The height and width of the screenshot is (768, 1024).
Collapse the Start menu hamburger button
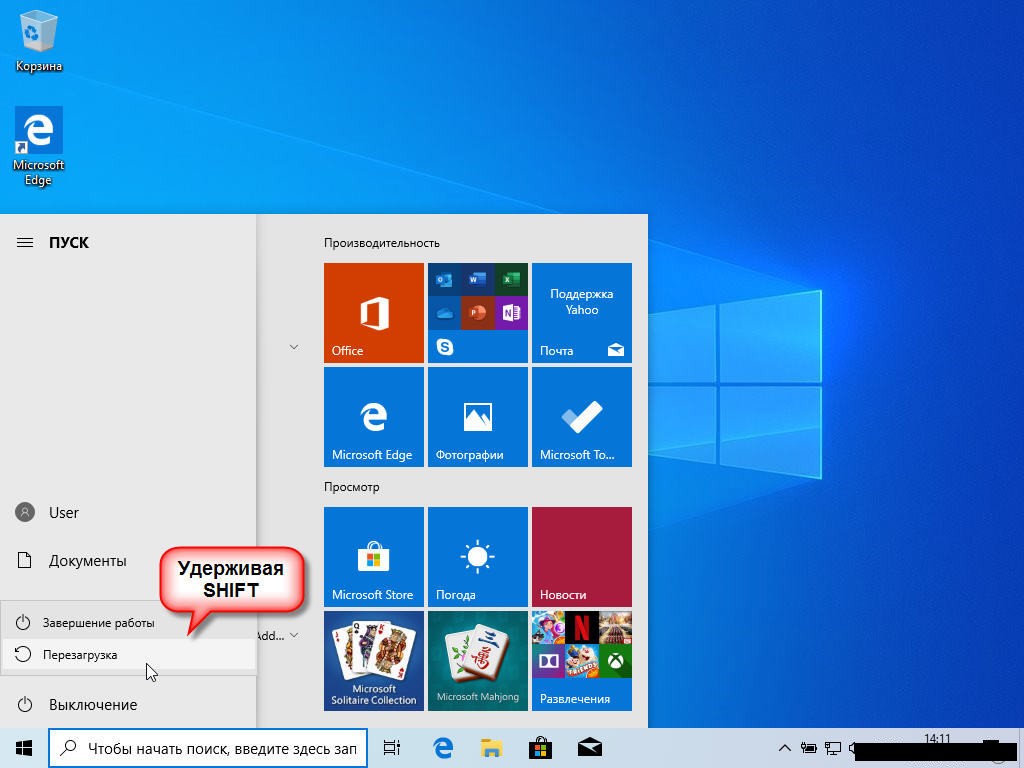click(25, 243)
